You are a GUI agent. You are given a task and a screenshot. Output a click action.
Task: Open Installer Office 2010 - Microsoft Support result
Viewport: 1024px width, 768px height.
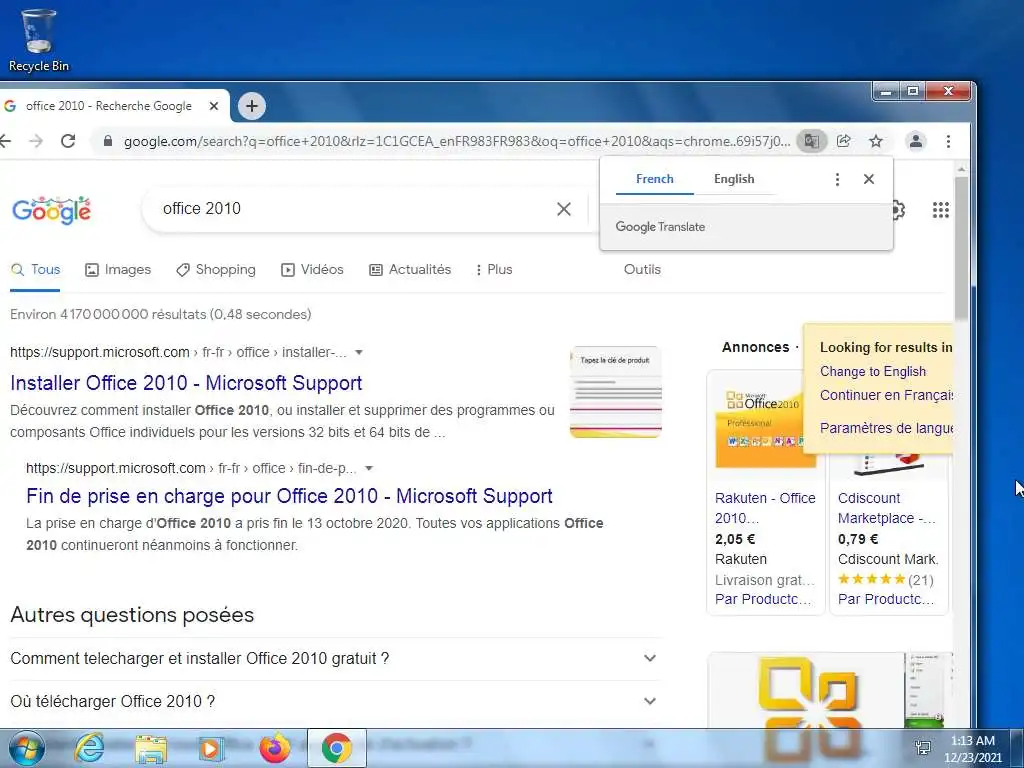click(x=186, y=383)
